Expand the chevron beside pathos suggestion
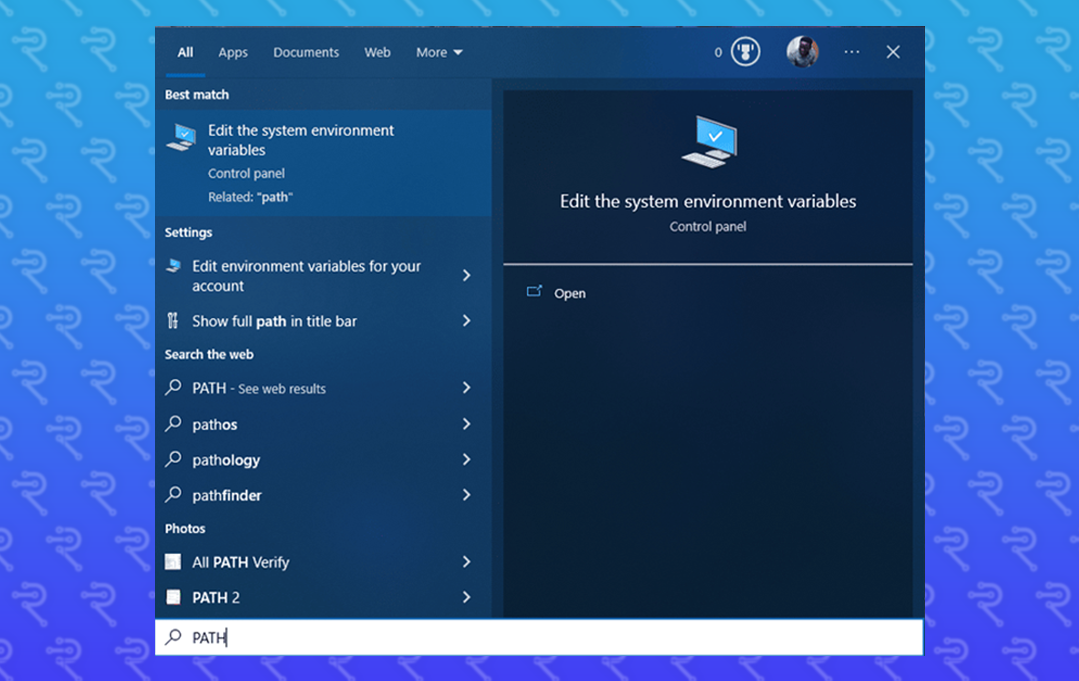Screen dimensions: 1079x681 (x=466, y=424)
